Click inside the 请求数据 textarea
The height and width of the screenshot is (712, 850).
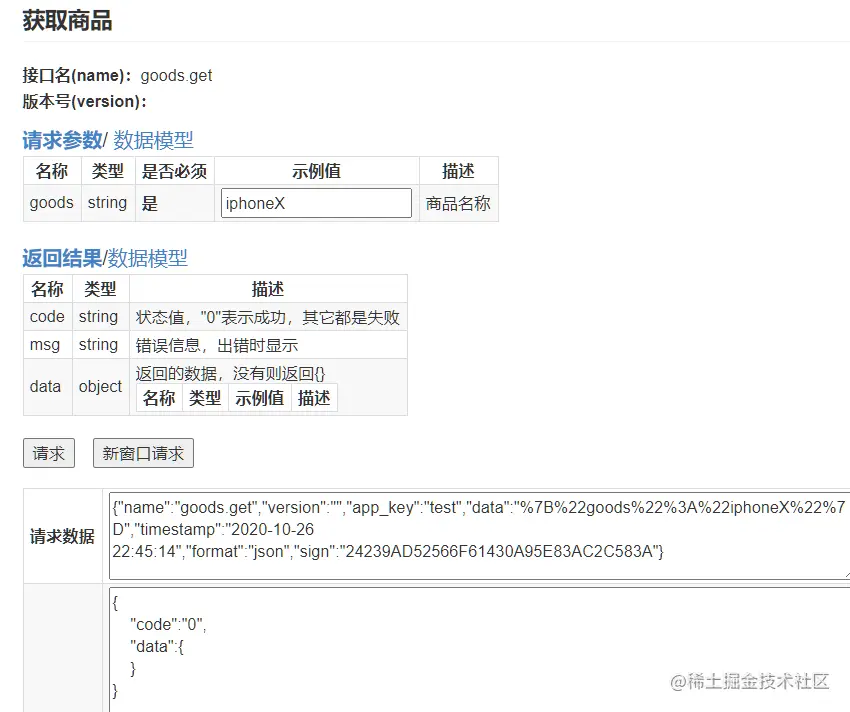click(x=479, y=536)
